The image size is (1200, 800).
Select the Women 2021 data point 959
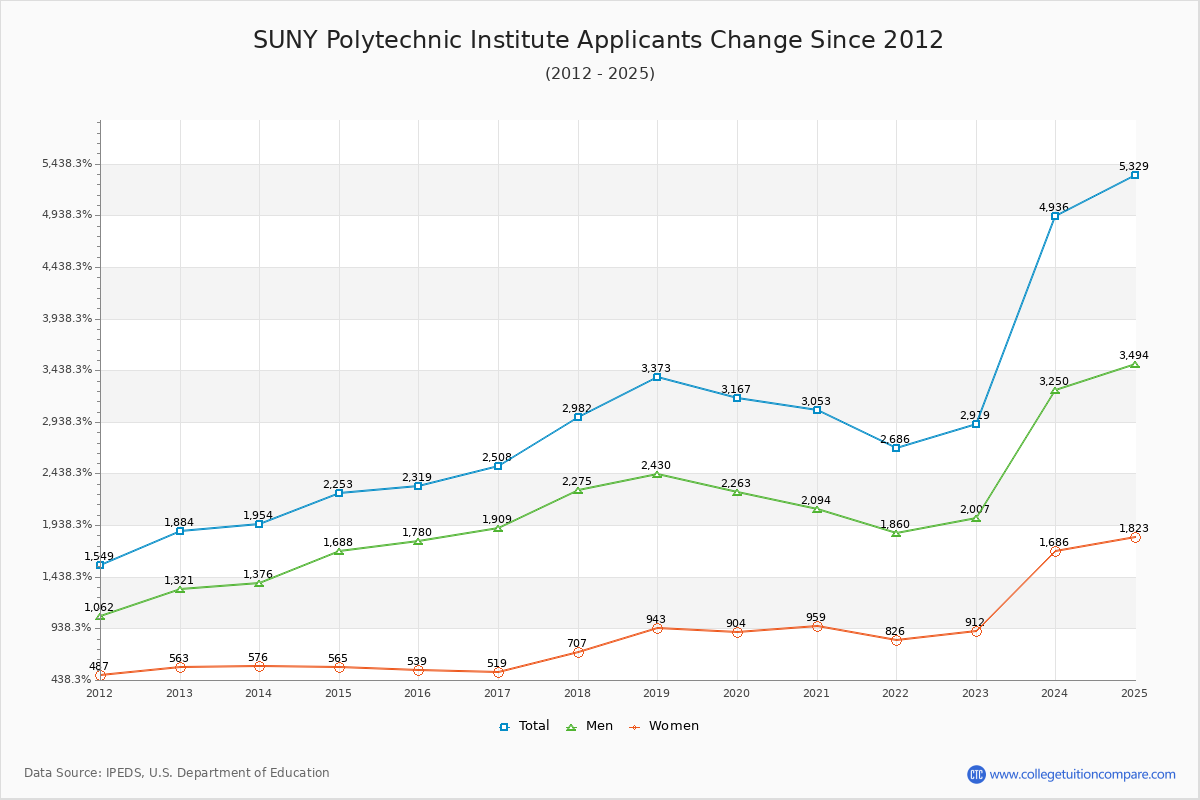coord(817,626)
